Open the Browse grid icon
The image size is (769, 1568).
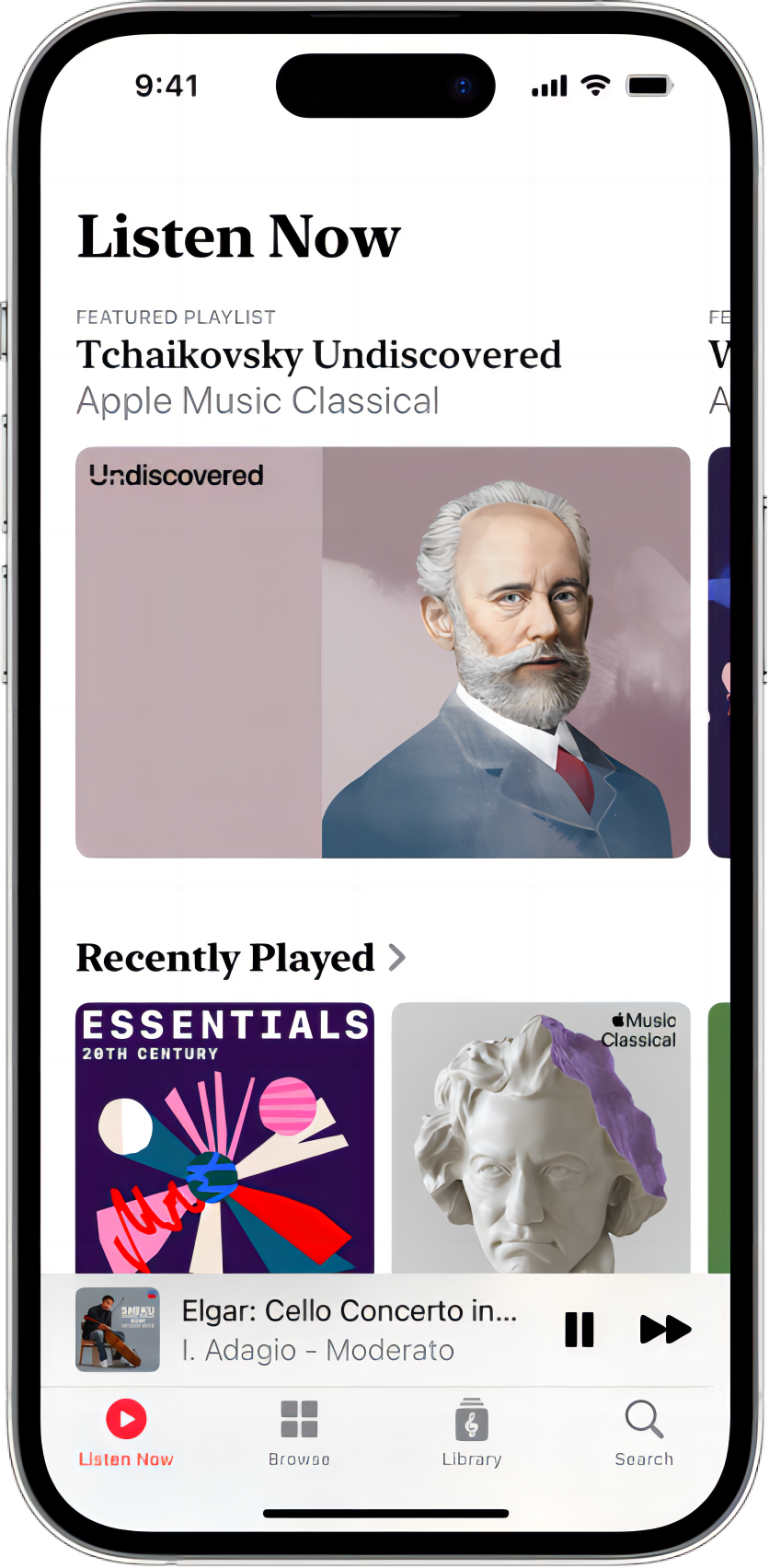[x=299, y=1419]
